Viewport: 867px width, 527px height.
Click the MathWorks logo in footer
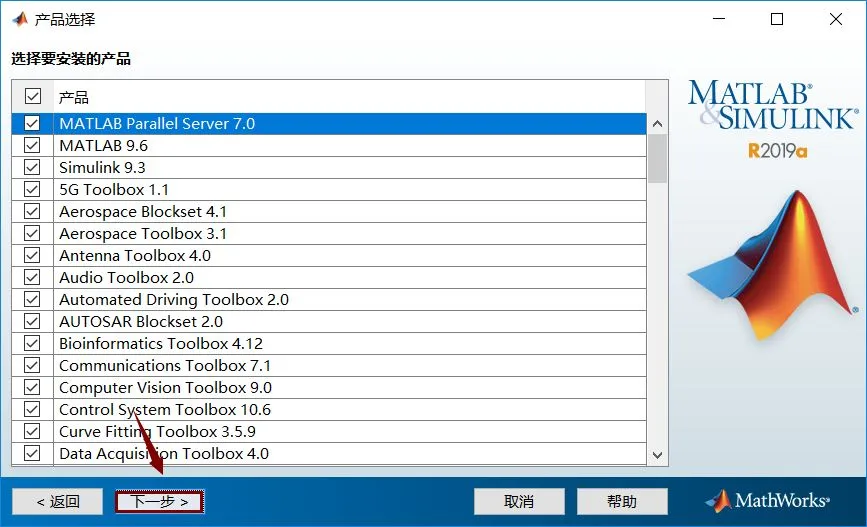[x=767, y=501]
